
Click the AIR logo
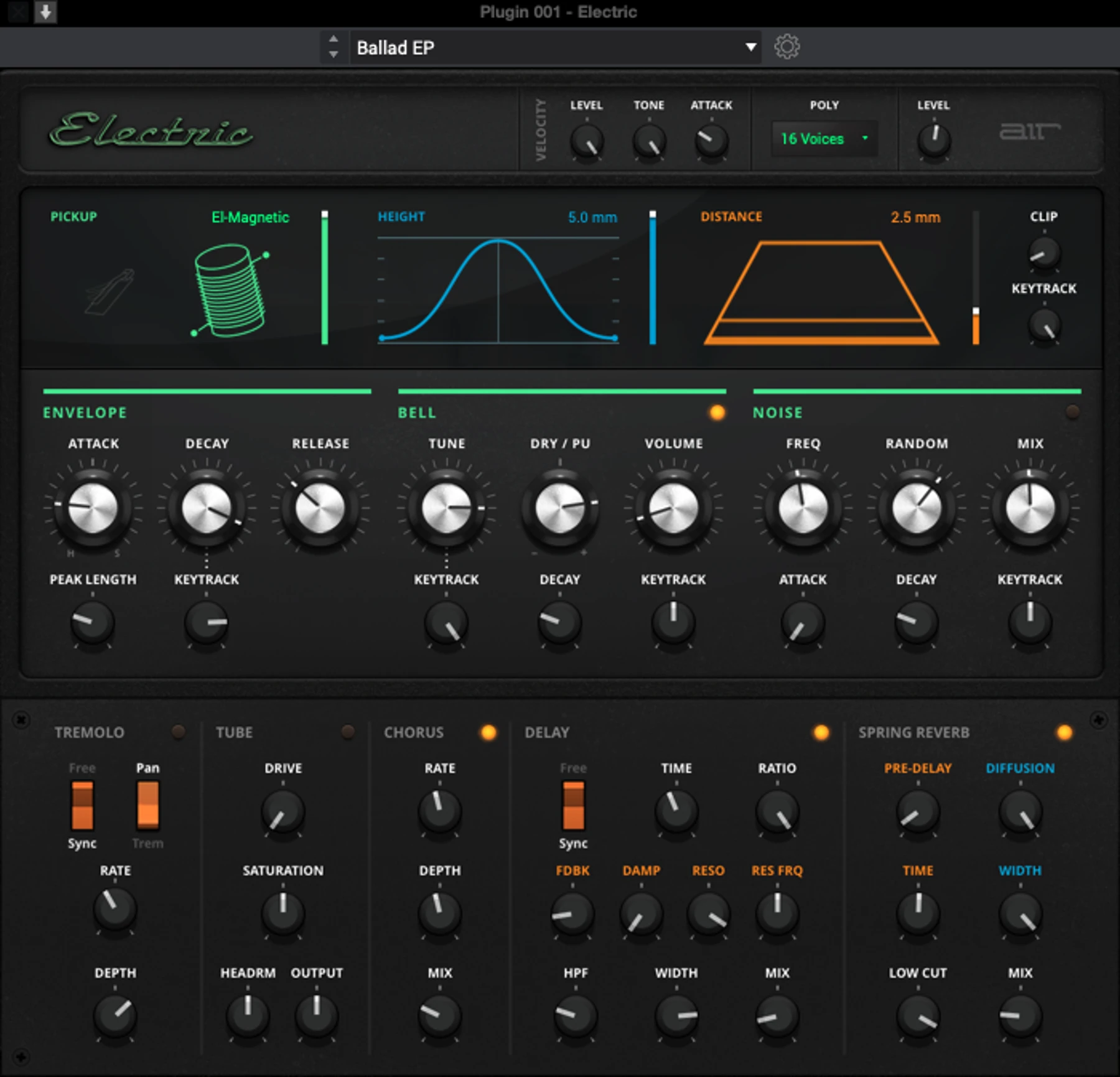pyautogui.click(x=1030, y=131)
